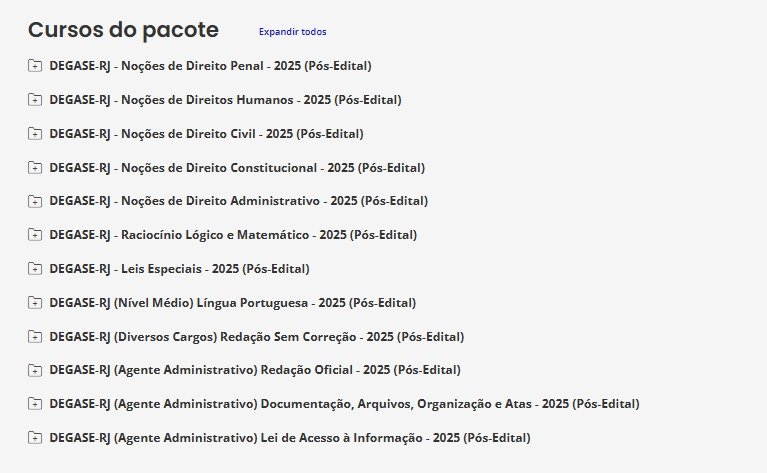Expand the Redação Sem Correção course row
Viewport: 767px width, 473px height.
pyautogui.click(x=256, y=337)
